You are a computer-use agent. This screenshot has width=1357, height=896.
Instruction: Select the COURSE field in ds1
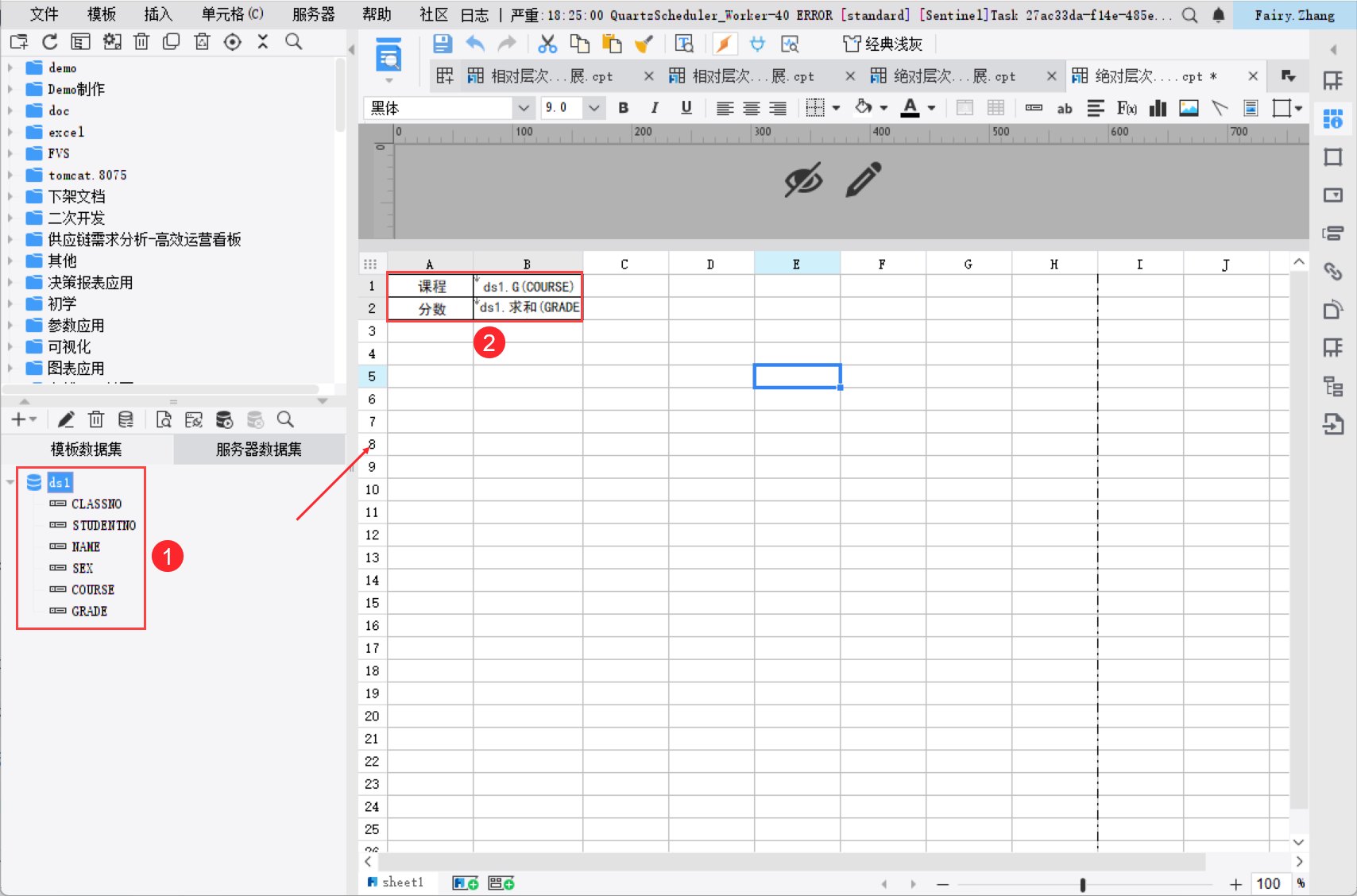(x=93, y=589)
